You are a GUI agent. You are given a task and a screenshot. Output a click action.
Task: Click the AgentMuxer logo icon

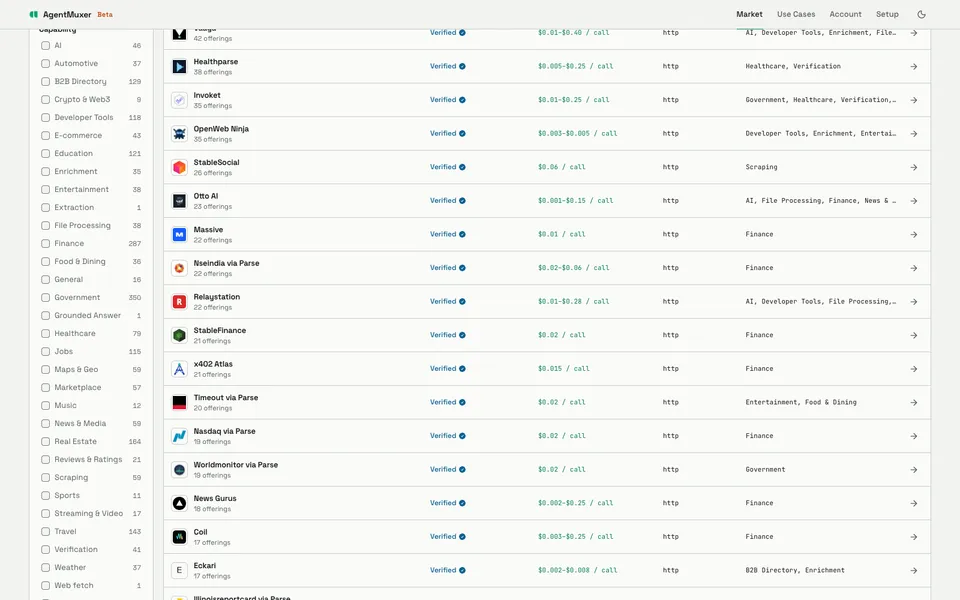34,14
